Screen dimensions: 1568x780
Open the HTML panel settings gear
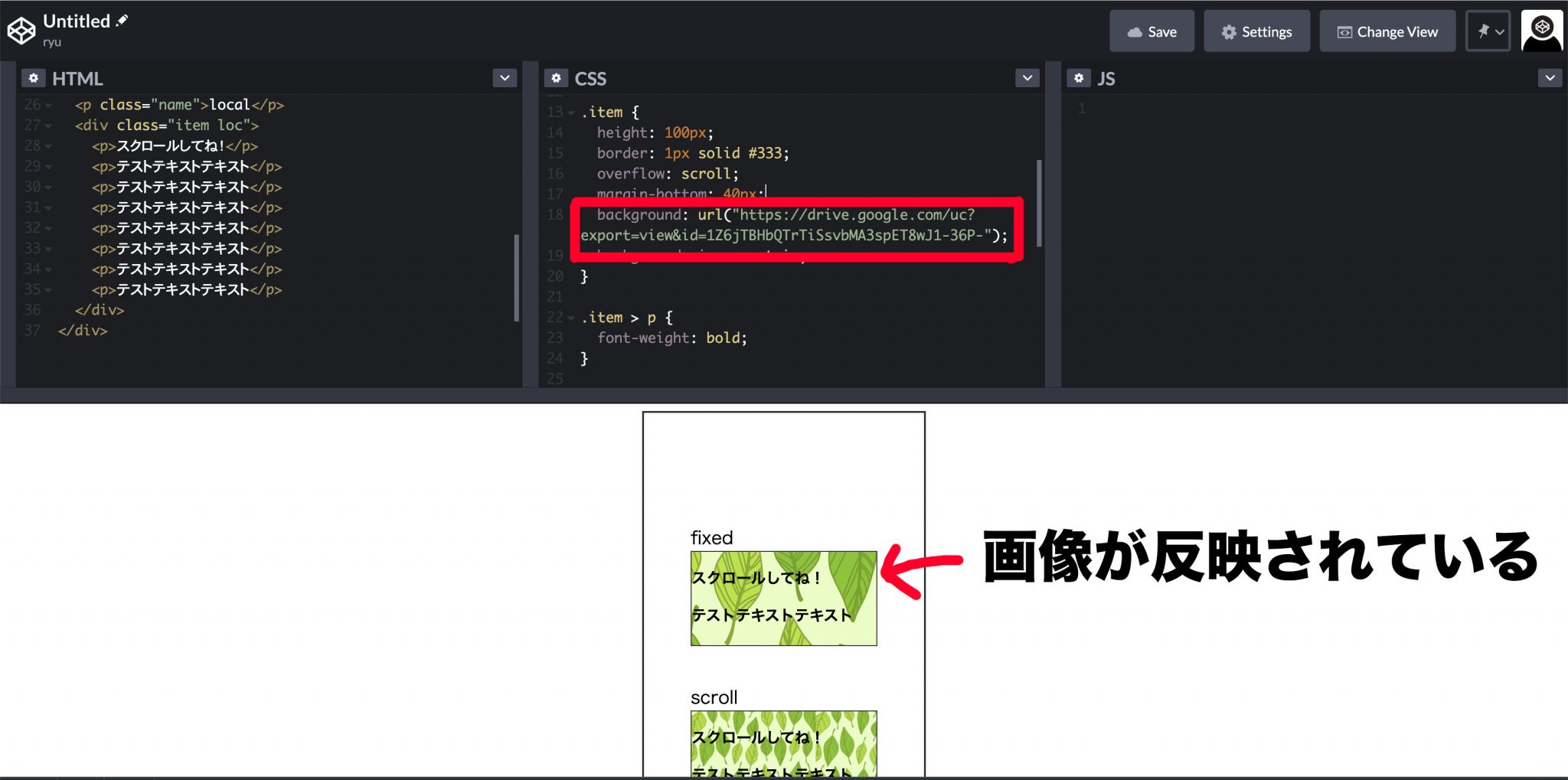click(x=34, y=77)
